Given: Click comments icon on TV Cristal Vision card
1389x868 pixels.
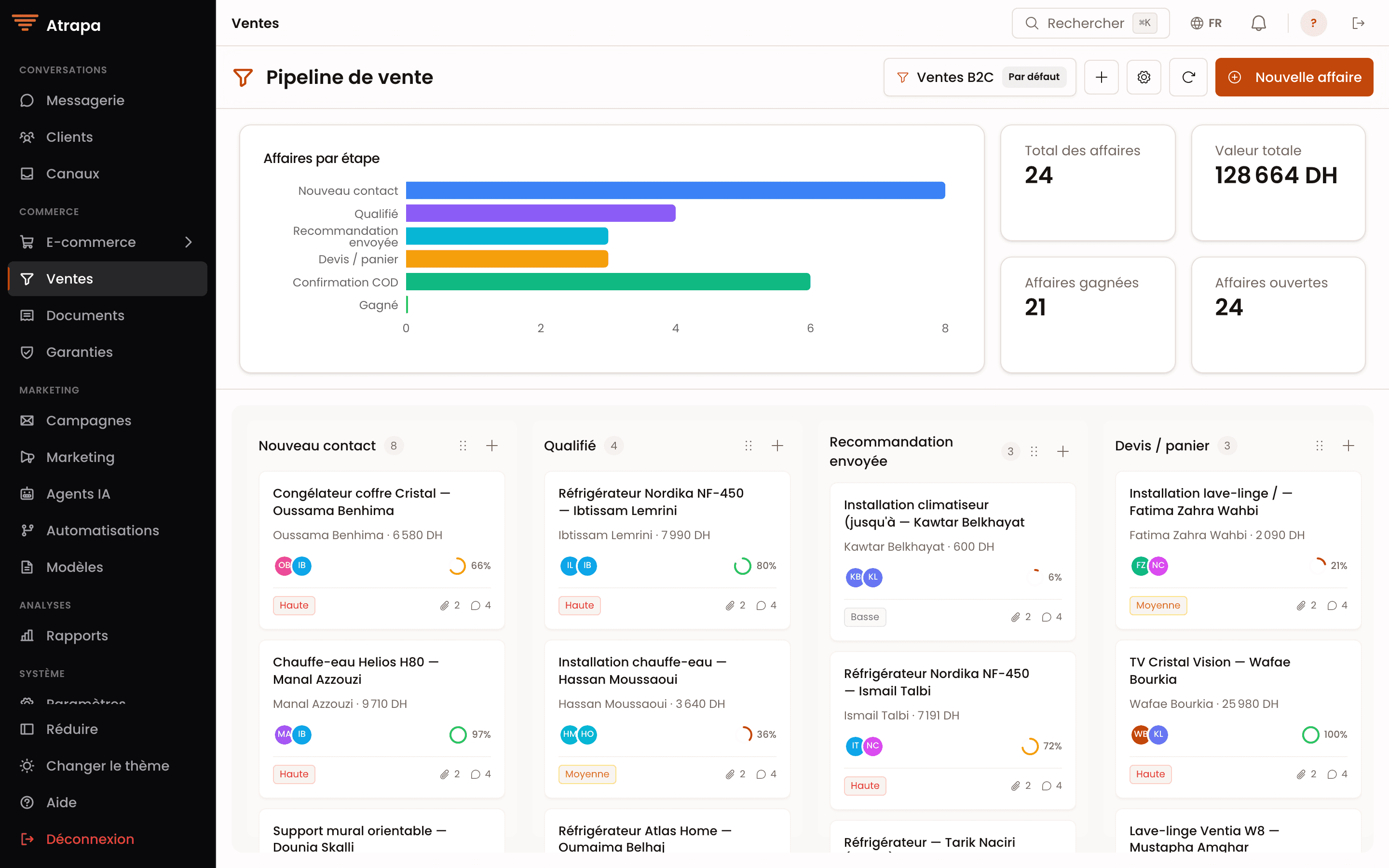Looking at the screenshot, I should click(x=1332, y=774).
